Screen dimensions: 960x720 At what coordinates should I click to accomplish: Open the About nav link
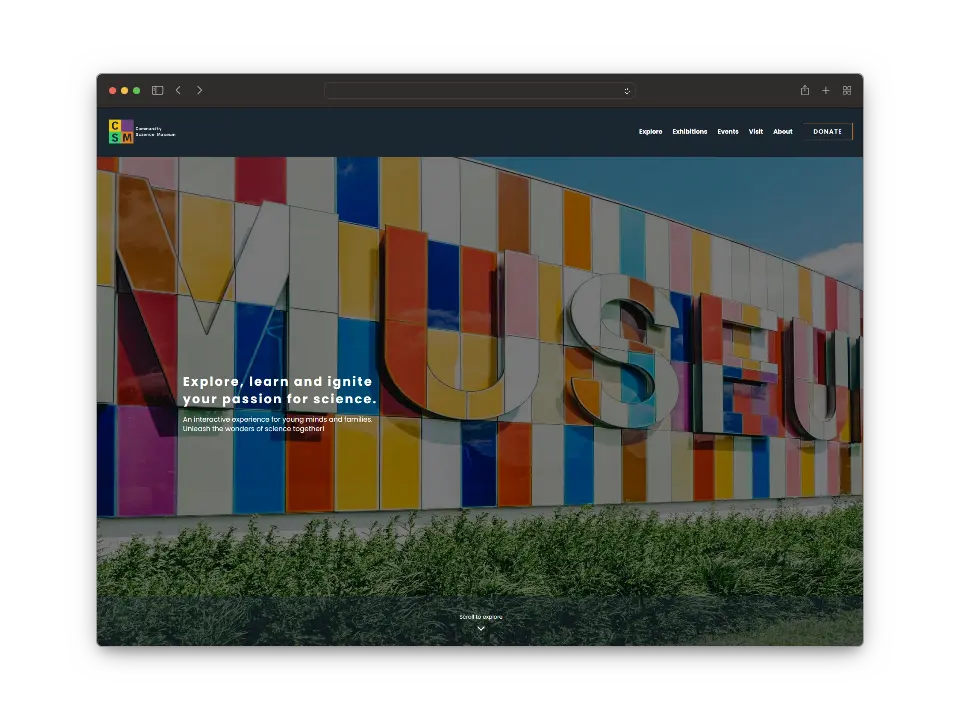coord(782,132)
